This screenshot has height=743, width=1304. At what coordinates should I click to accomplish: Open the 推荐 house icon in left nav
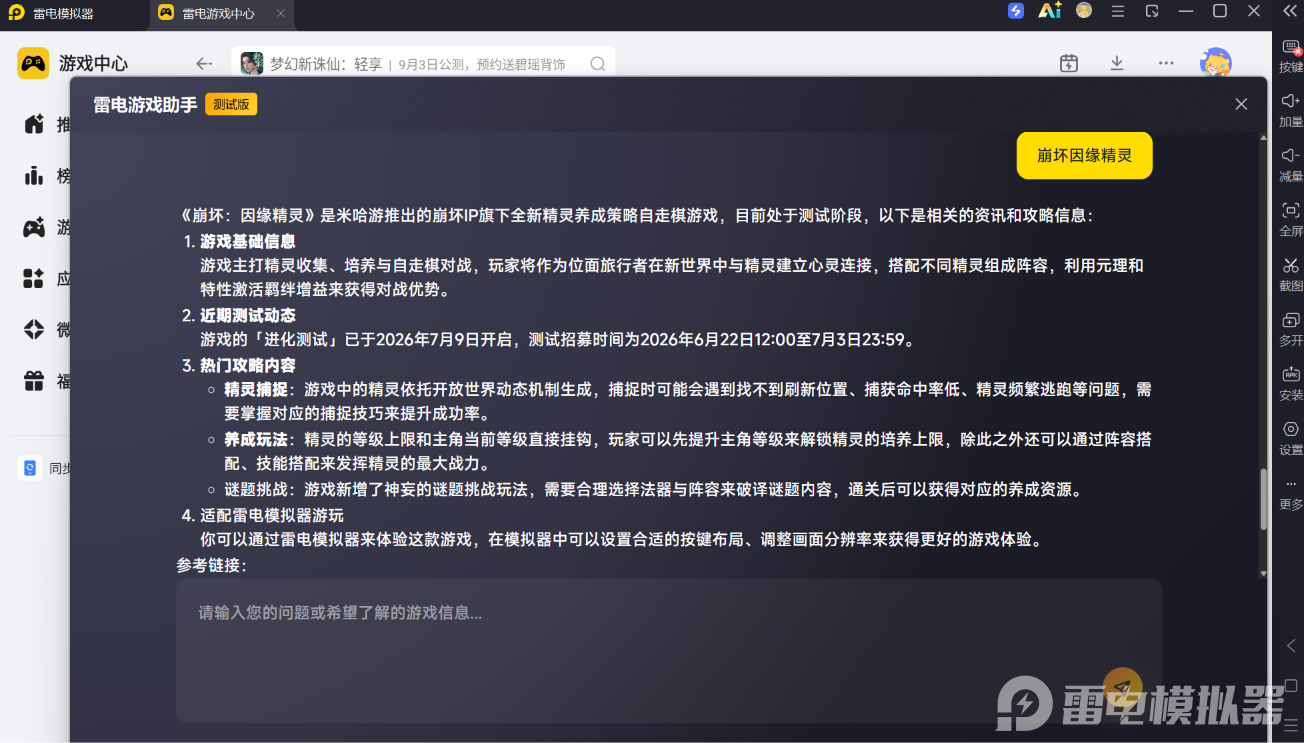pos(34,124)
